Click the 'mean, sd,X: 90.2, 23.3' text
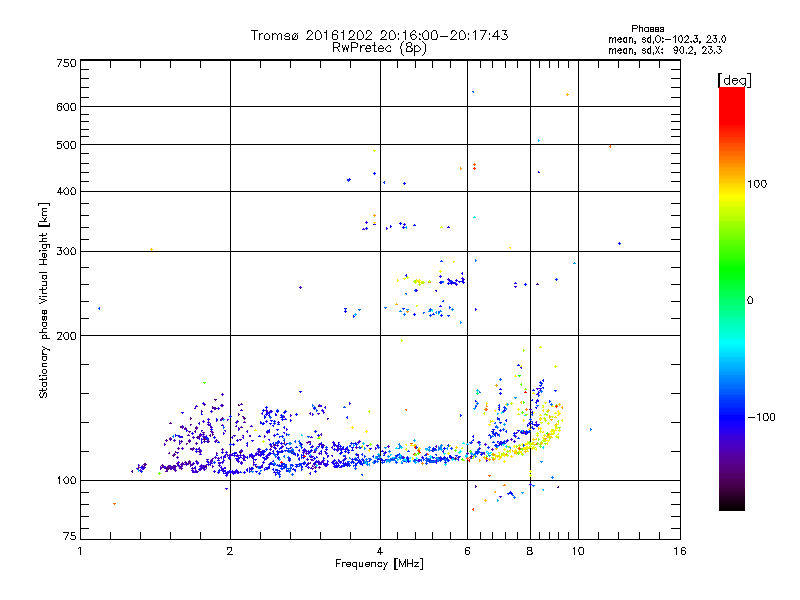 tap(665, 50)
